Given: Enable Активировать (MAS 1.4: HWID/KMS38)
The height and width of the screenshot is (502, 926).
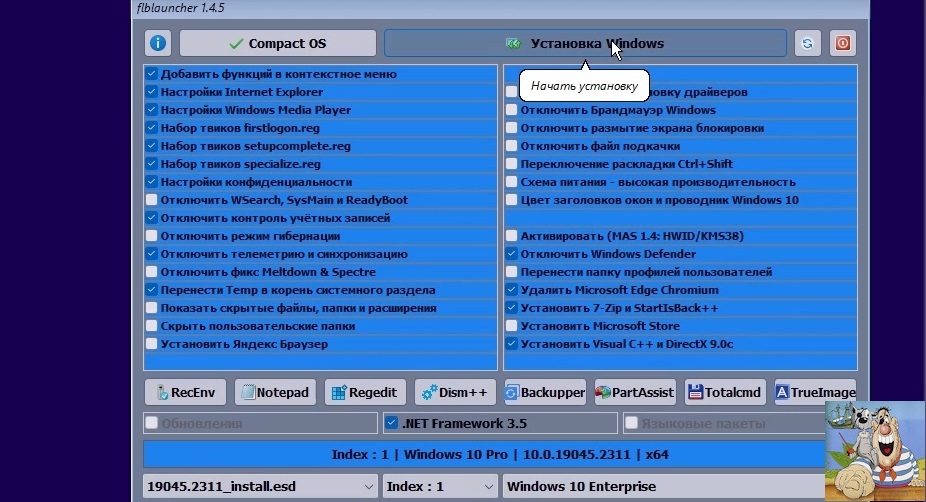Looking at the screenshot, I should pos(511,236).
